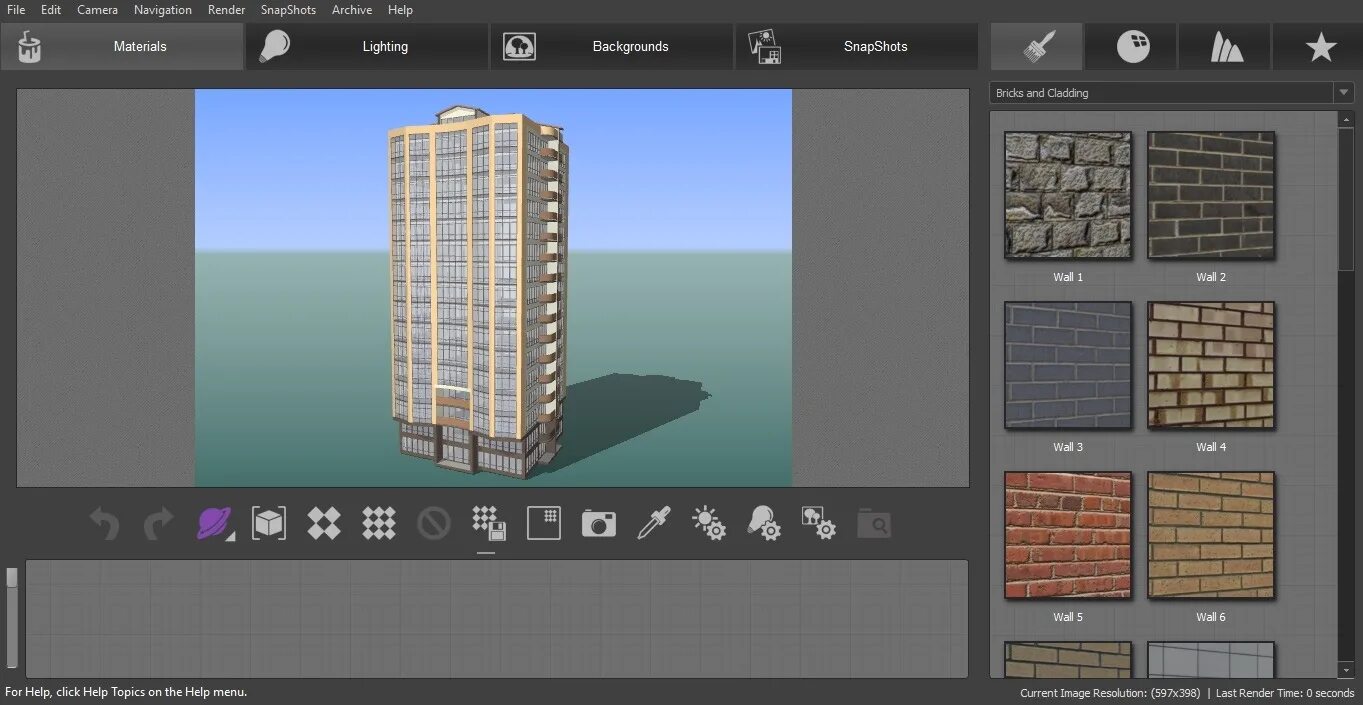Select the dense diamond grid render icon
This screenshot has width=1363, height=705.
click(x=379, y=523)
